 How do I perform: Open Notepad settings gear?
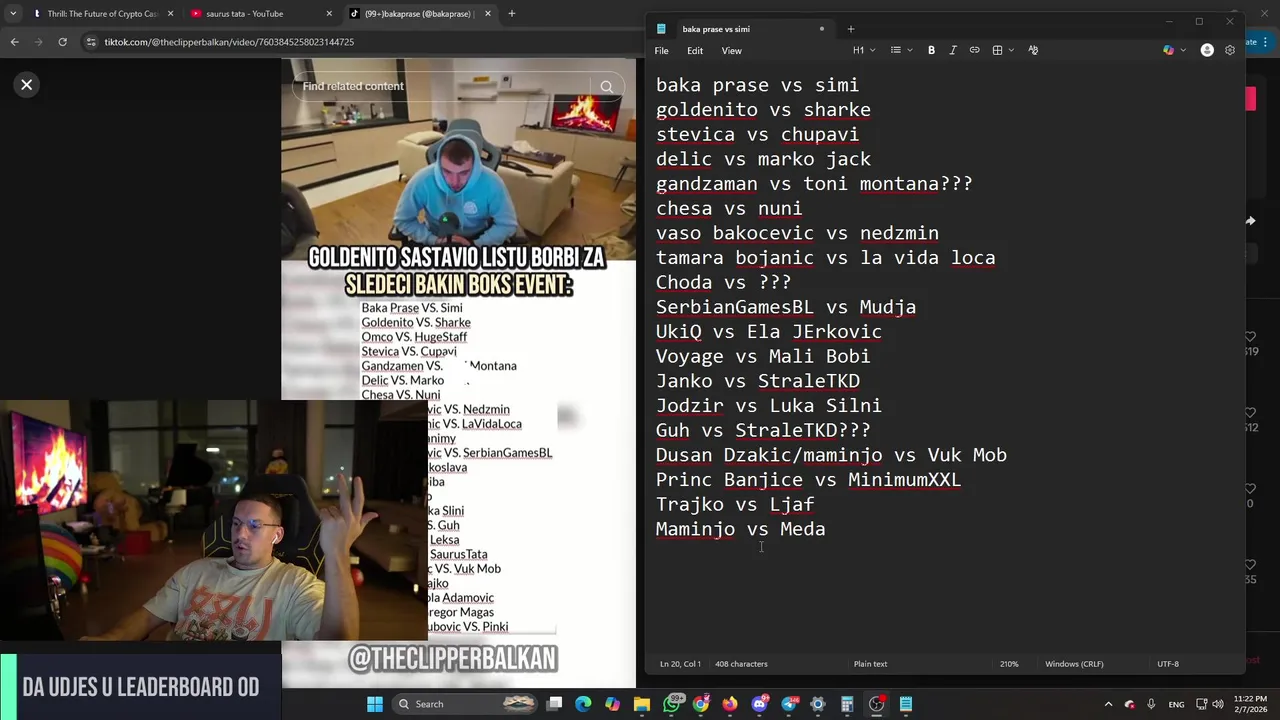click(x=1230, y=50)
